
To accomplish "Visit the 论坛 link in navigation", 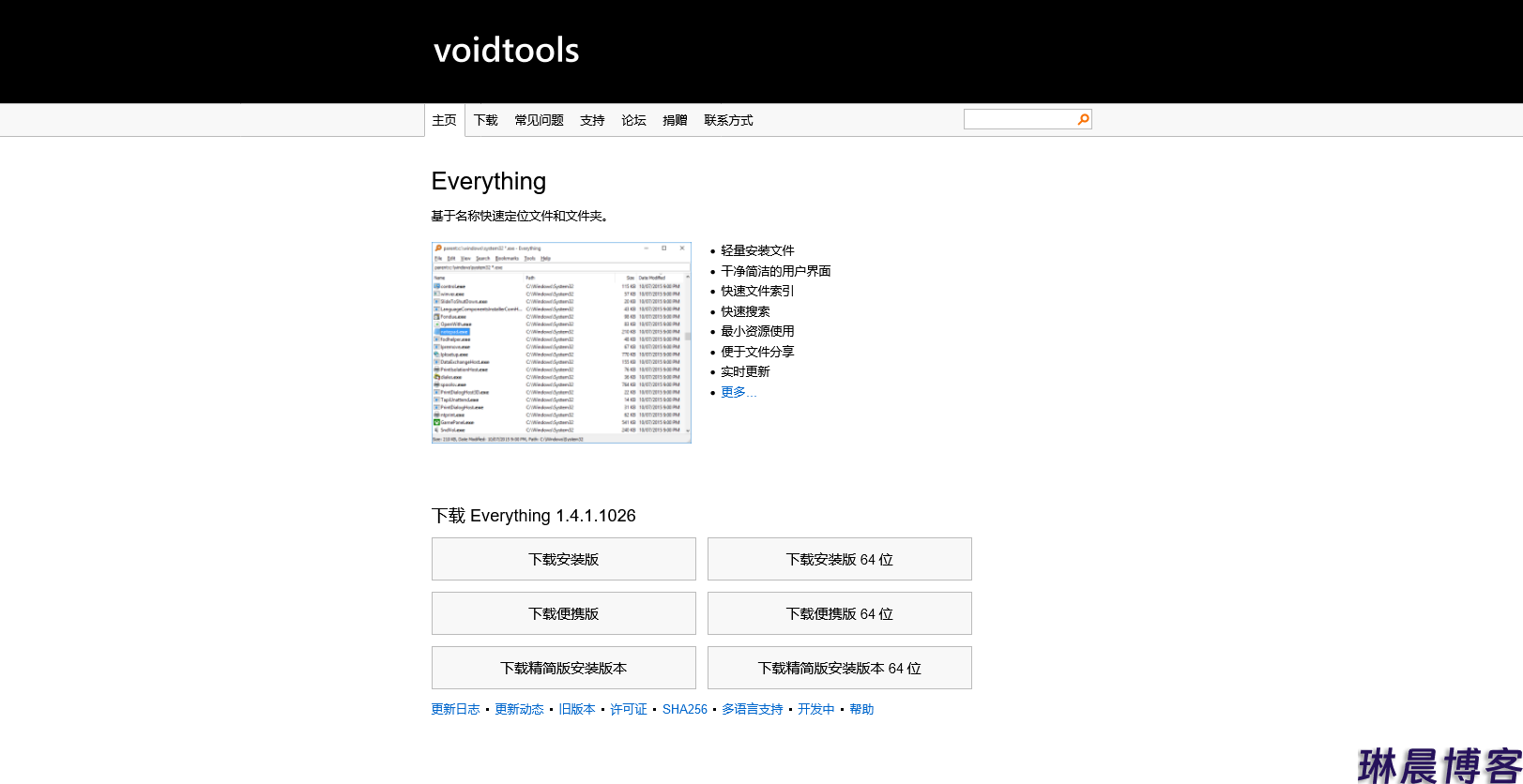I will [x=633, y=120].
